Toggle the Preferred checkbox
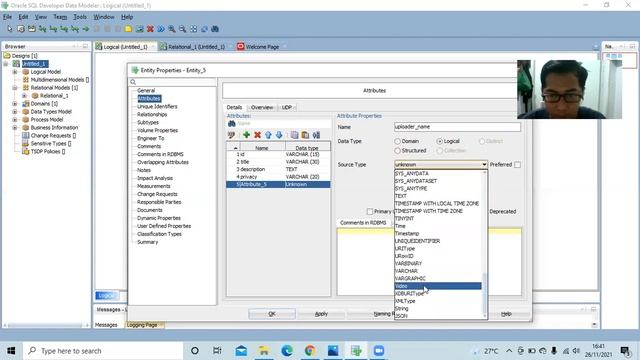This screenshot has height=360, width=640. click(x=518, y=164)
